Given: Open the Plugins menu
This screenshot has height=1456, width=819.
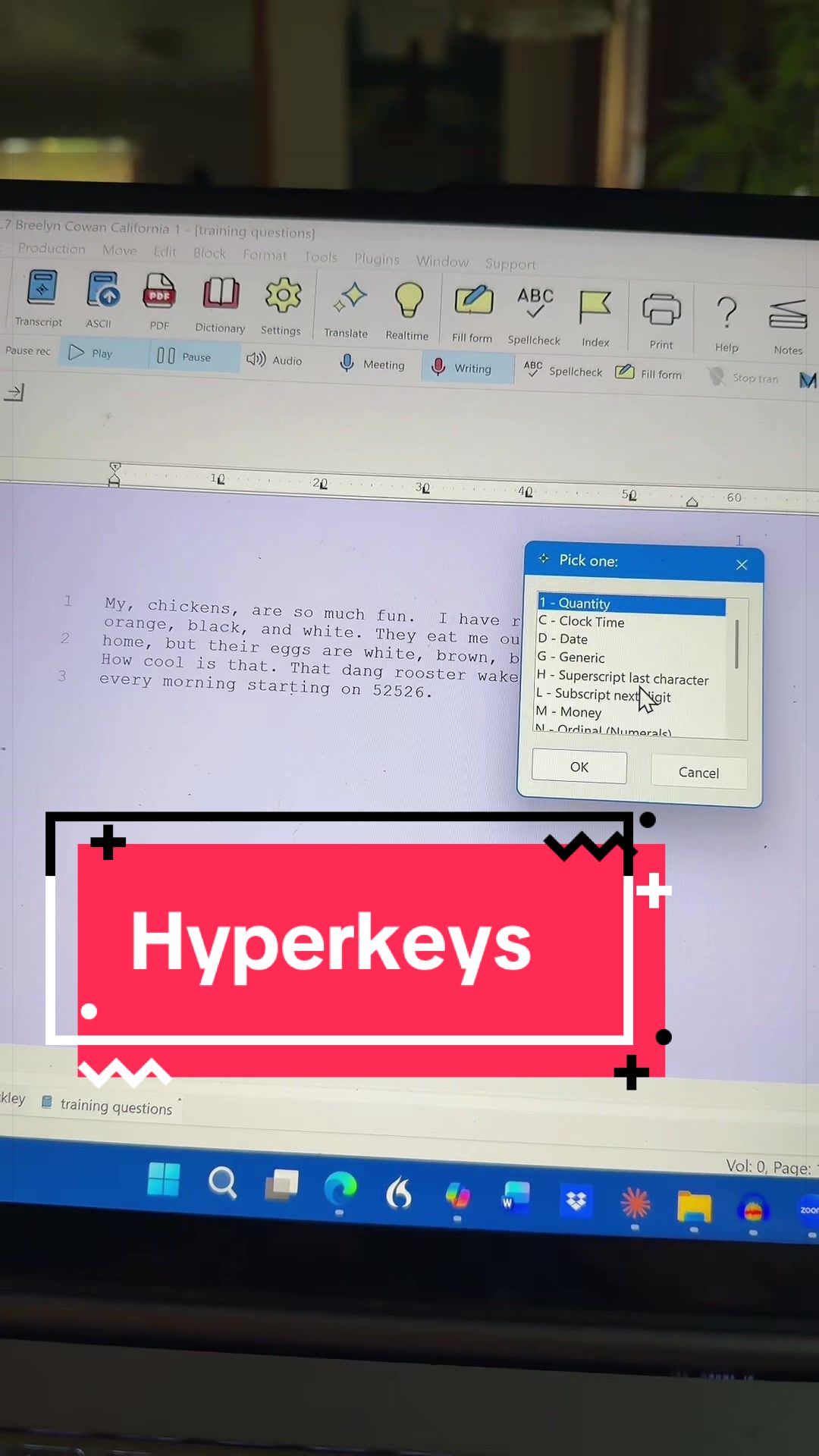Looking at the screenshot, I should coord(377,259).
